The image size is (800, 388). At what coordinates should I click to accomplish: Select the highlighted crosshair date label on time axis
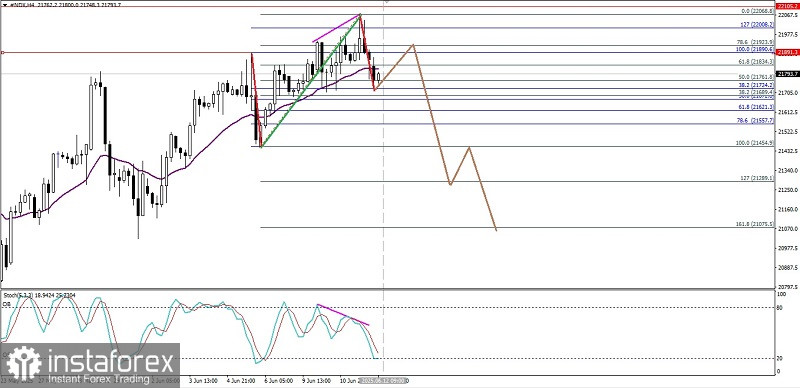383,381
